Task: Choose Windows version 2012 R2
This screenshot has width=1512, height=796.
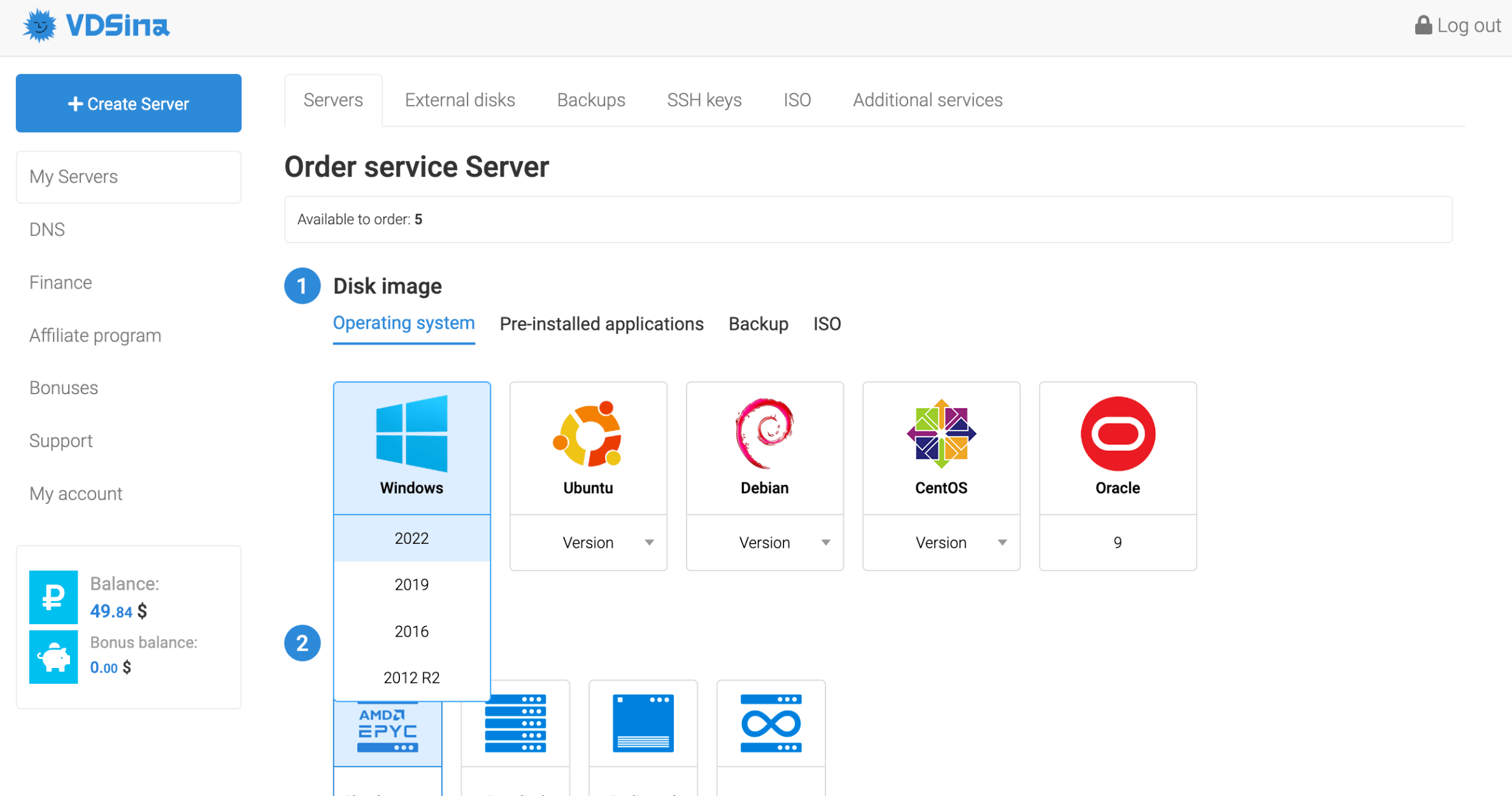Action: pyautogui.click(x=411, y=678)
